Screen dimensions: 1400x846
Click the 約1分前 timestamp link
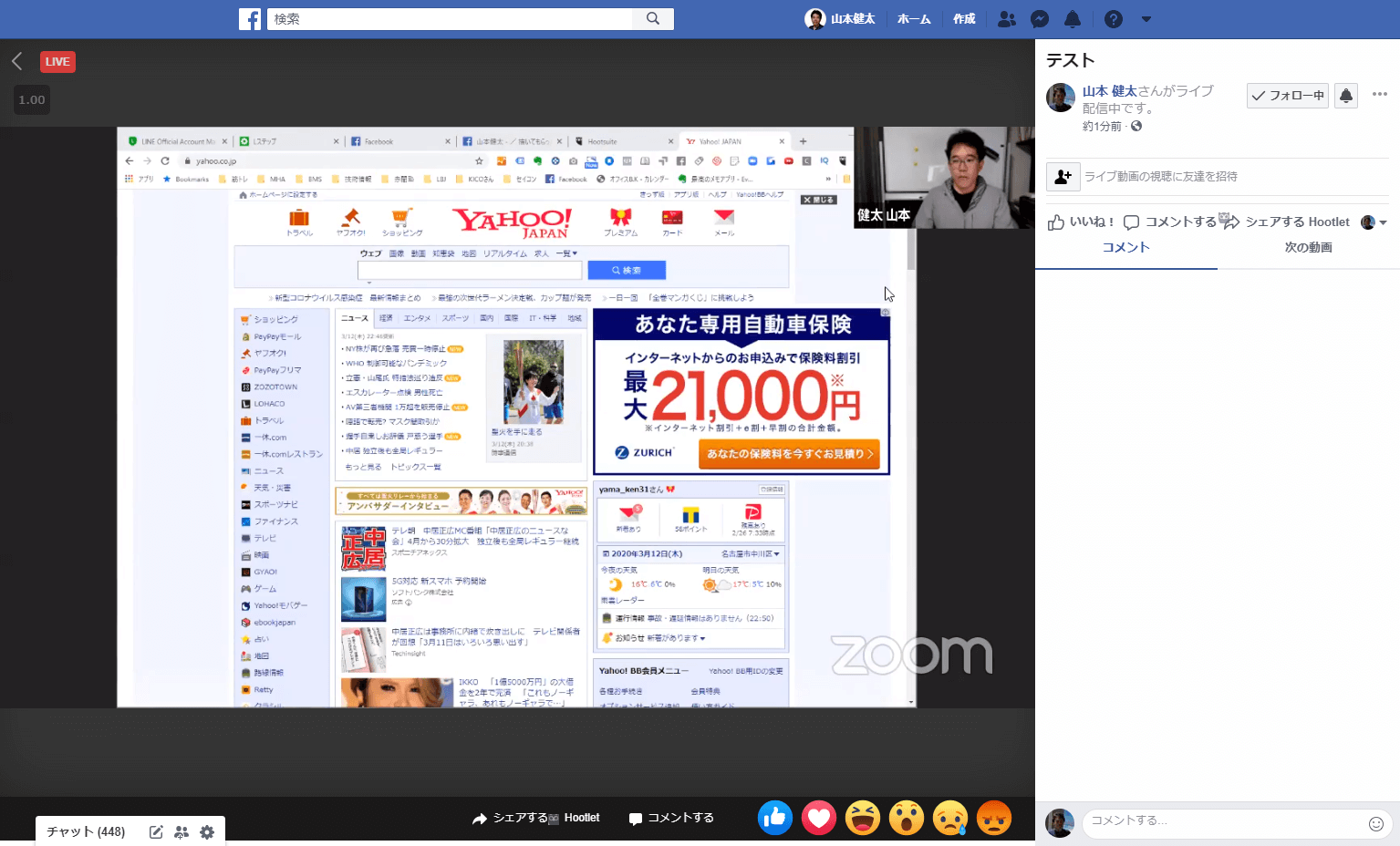[1102, 127]
